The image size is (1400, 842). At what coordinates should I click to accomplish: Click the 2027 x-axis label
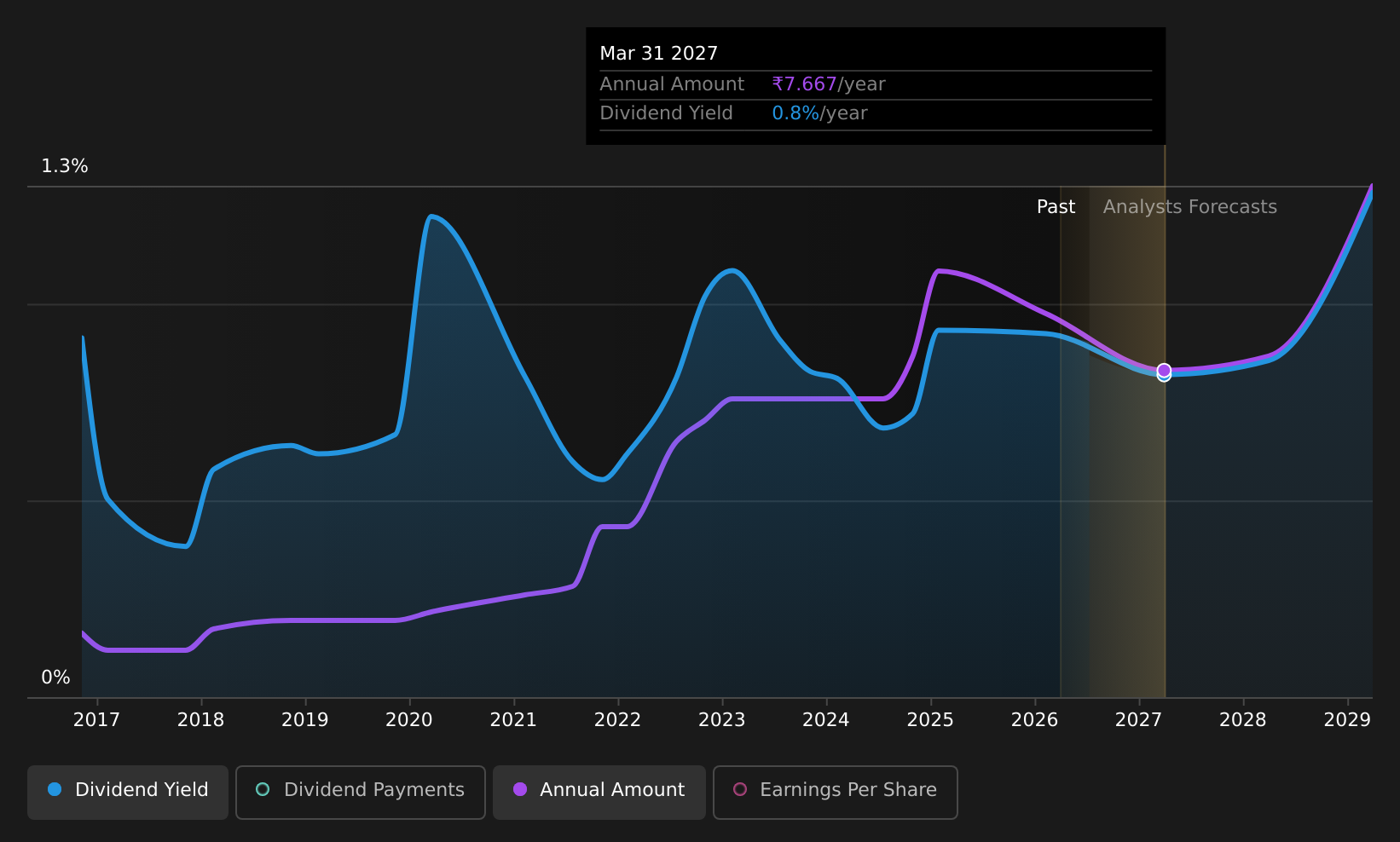pos(1138,720)
